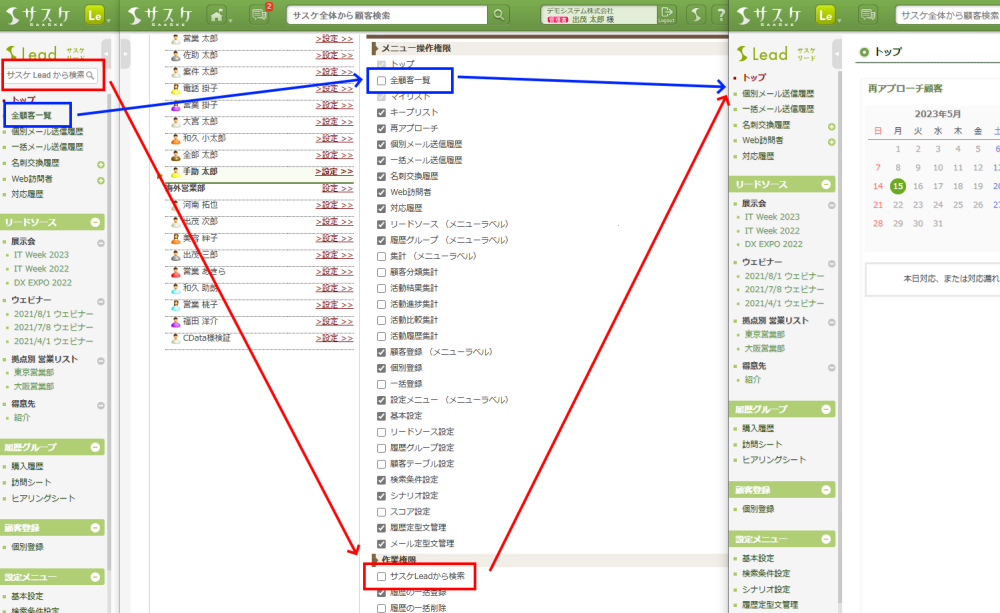Enable the リードソース設定 checkbox
Viewport: 1000px width, 613px height.
coord(381,432)
